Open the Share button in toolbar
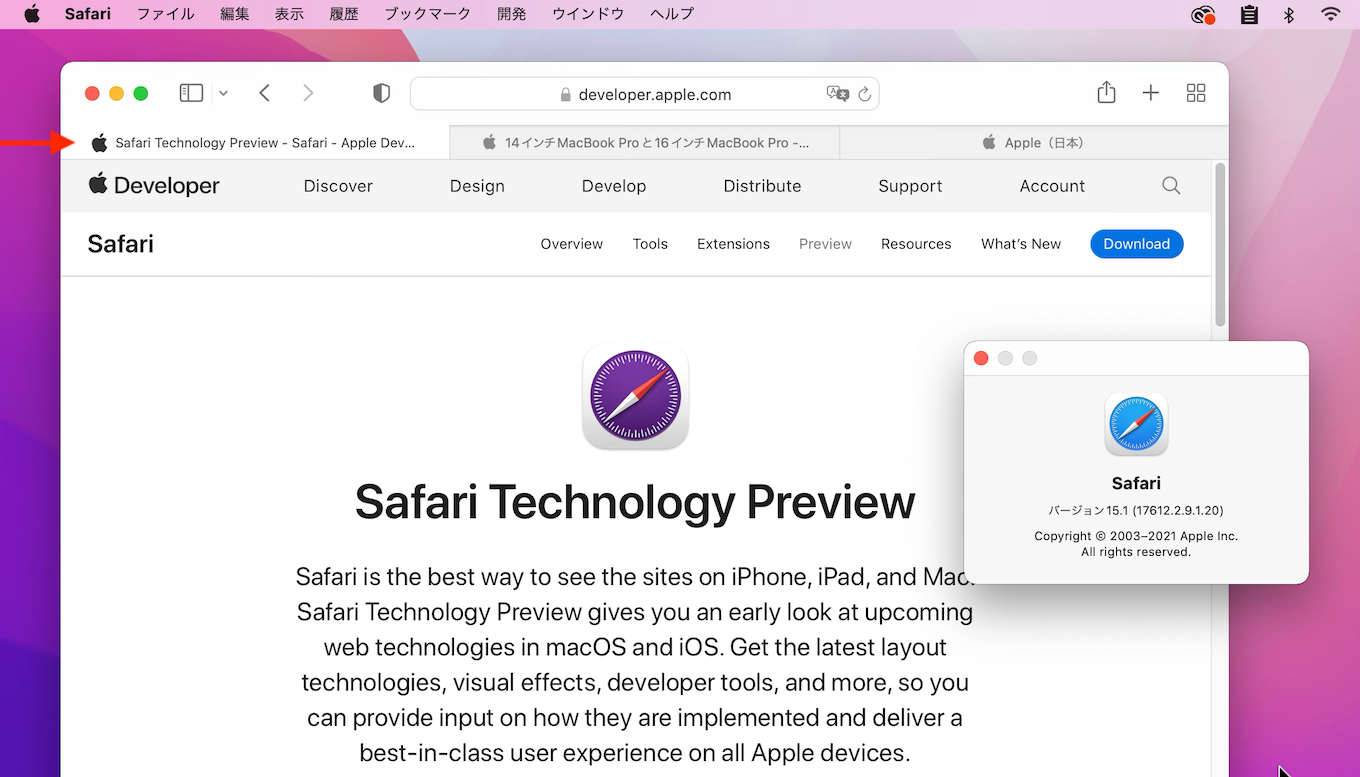1360x777 pixels. point(1106,92)
